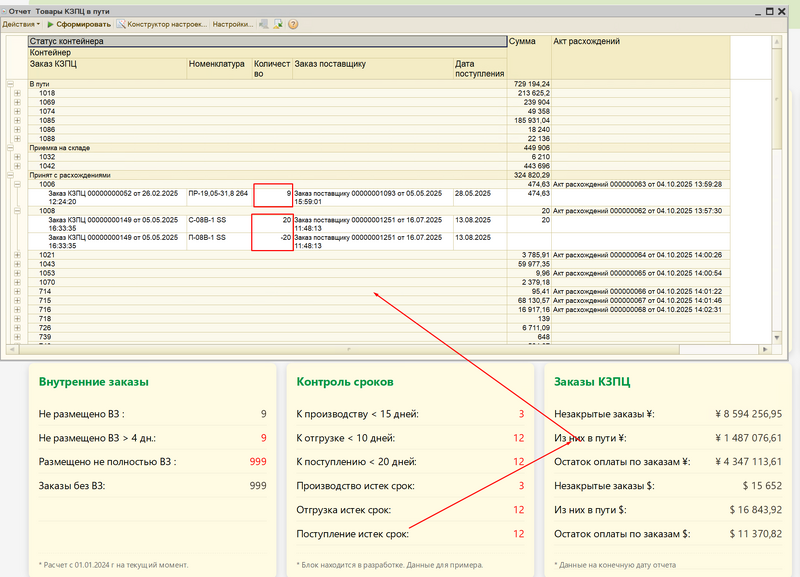
Task: Expand container 716 row
Action: (x=17, y=310)
